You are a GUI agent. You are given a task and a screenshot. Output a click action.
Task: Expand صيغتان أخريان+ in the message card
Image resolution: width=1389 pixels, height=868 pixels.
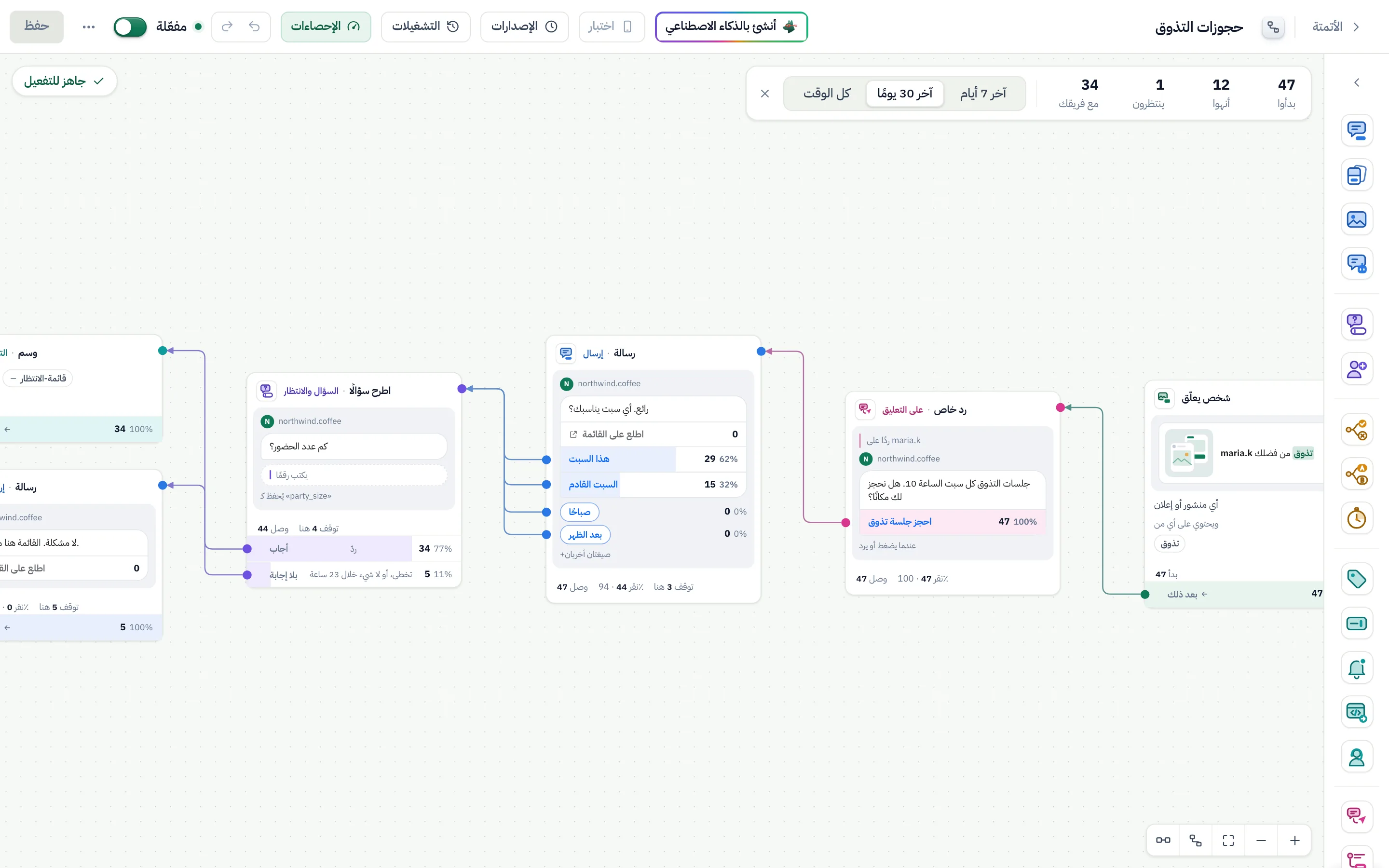585,554
